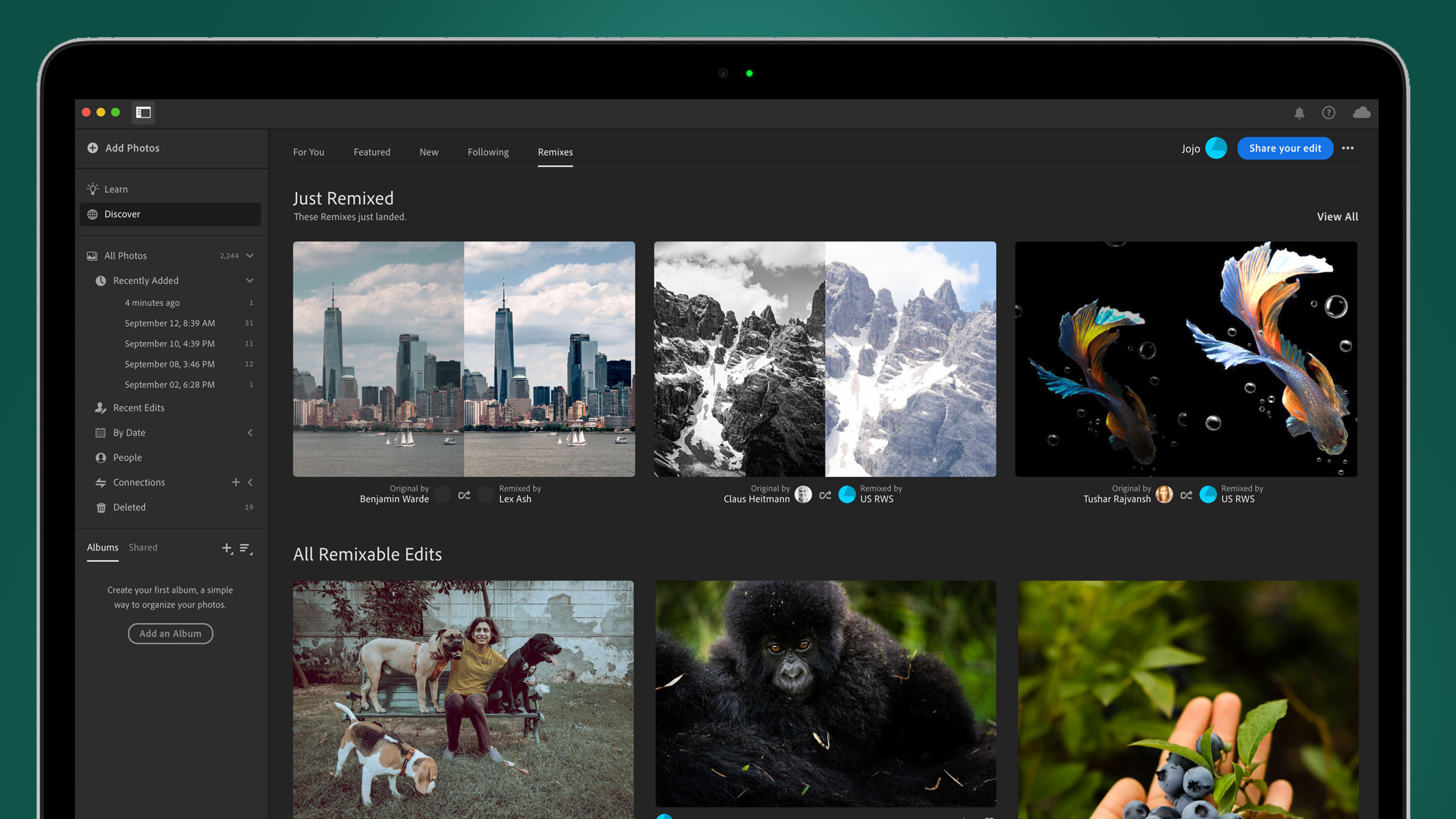Click the Add an Album button

point(170,633)
